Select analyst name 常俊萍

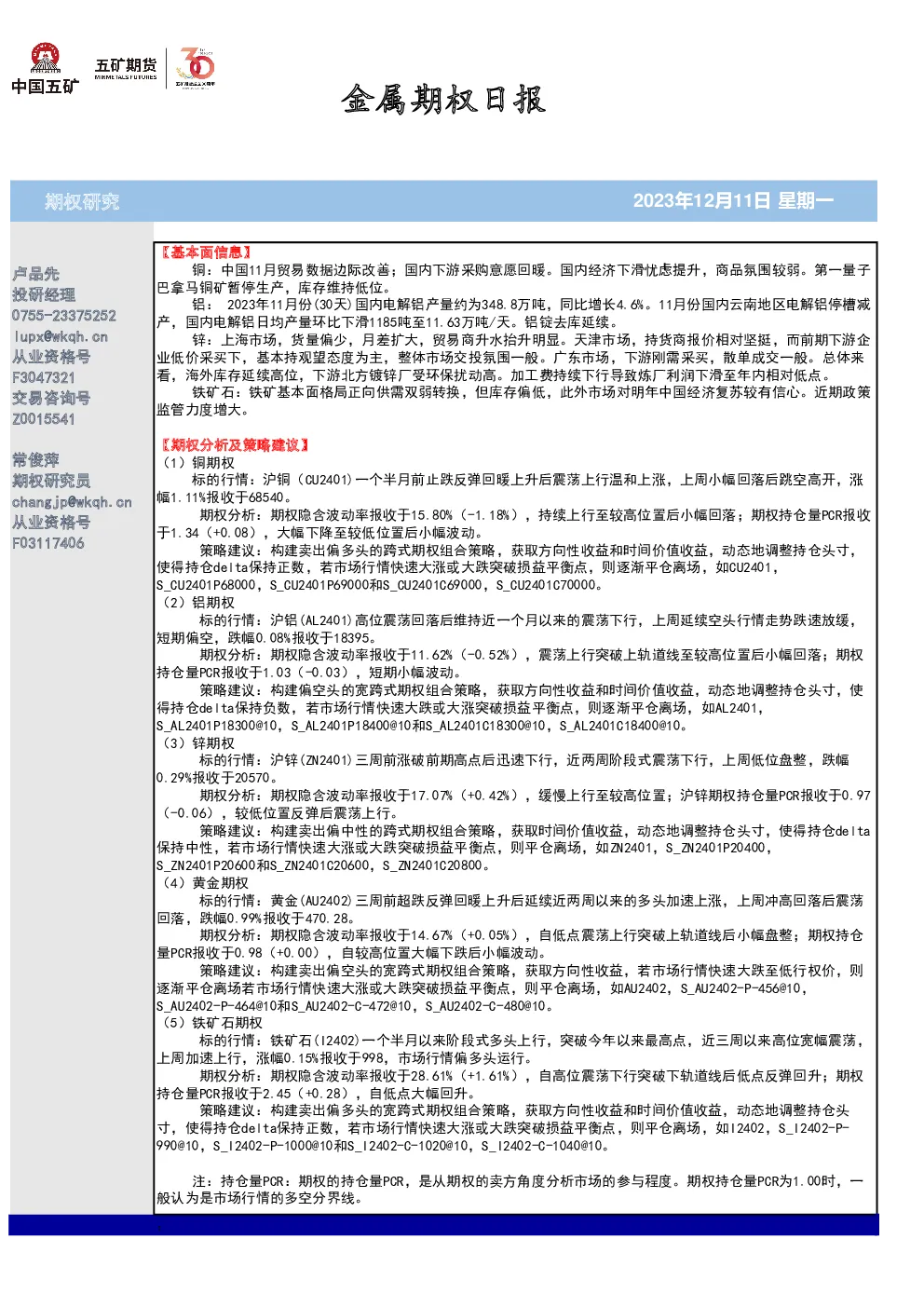pos(35,460)
